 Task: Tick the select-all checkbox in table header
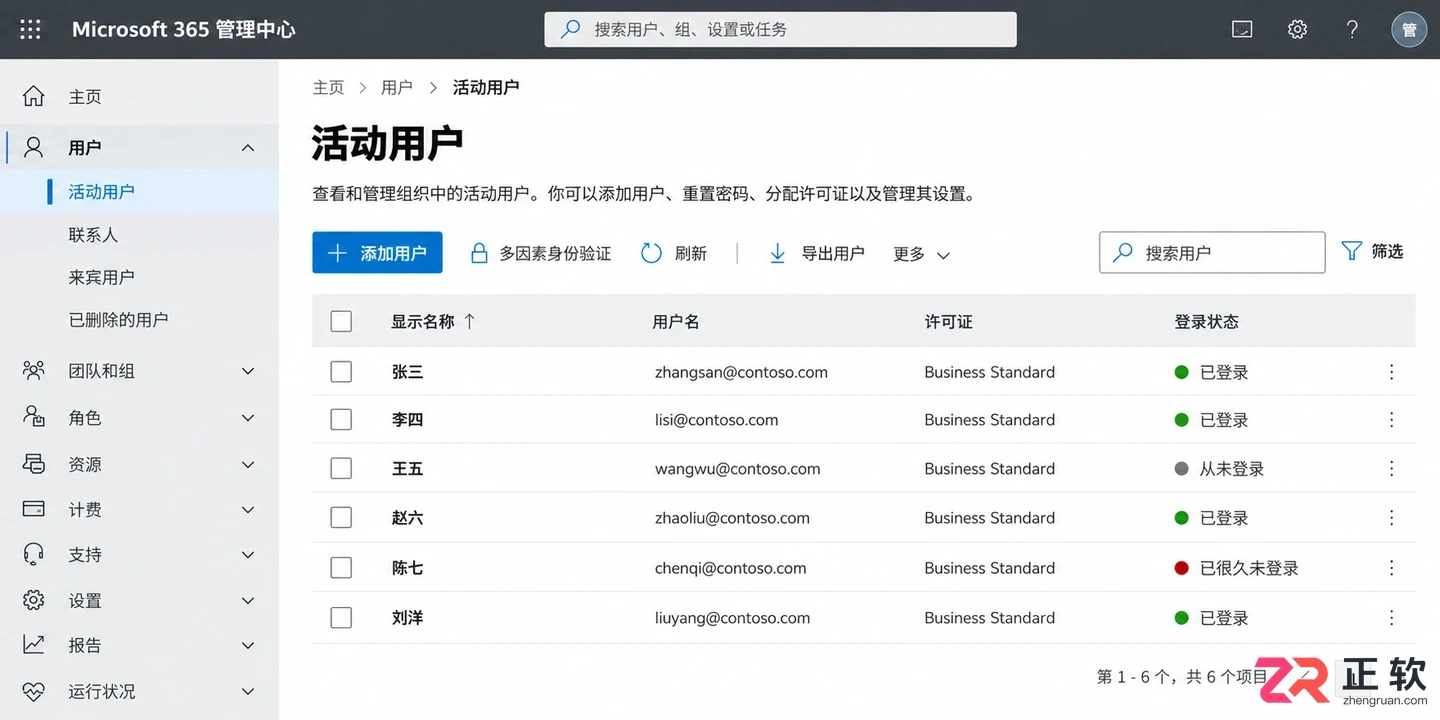(x=341, y=321)
